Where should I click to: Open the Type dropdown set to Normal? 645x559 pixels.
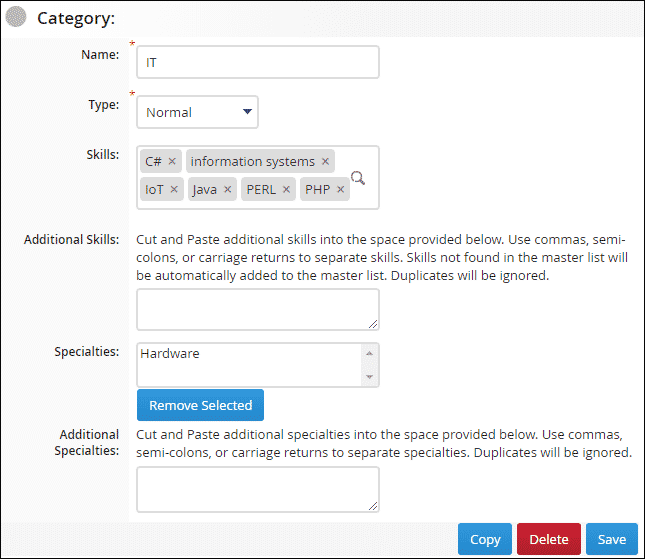(198, 112)
